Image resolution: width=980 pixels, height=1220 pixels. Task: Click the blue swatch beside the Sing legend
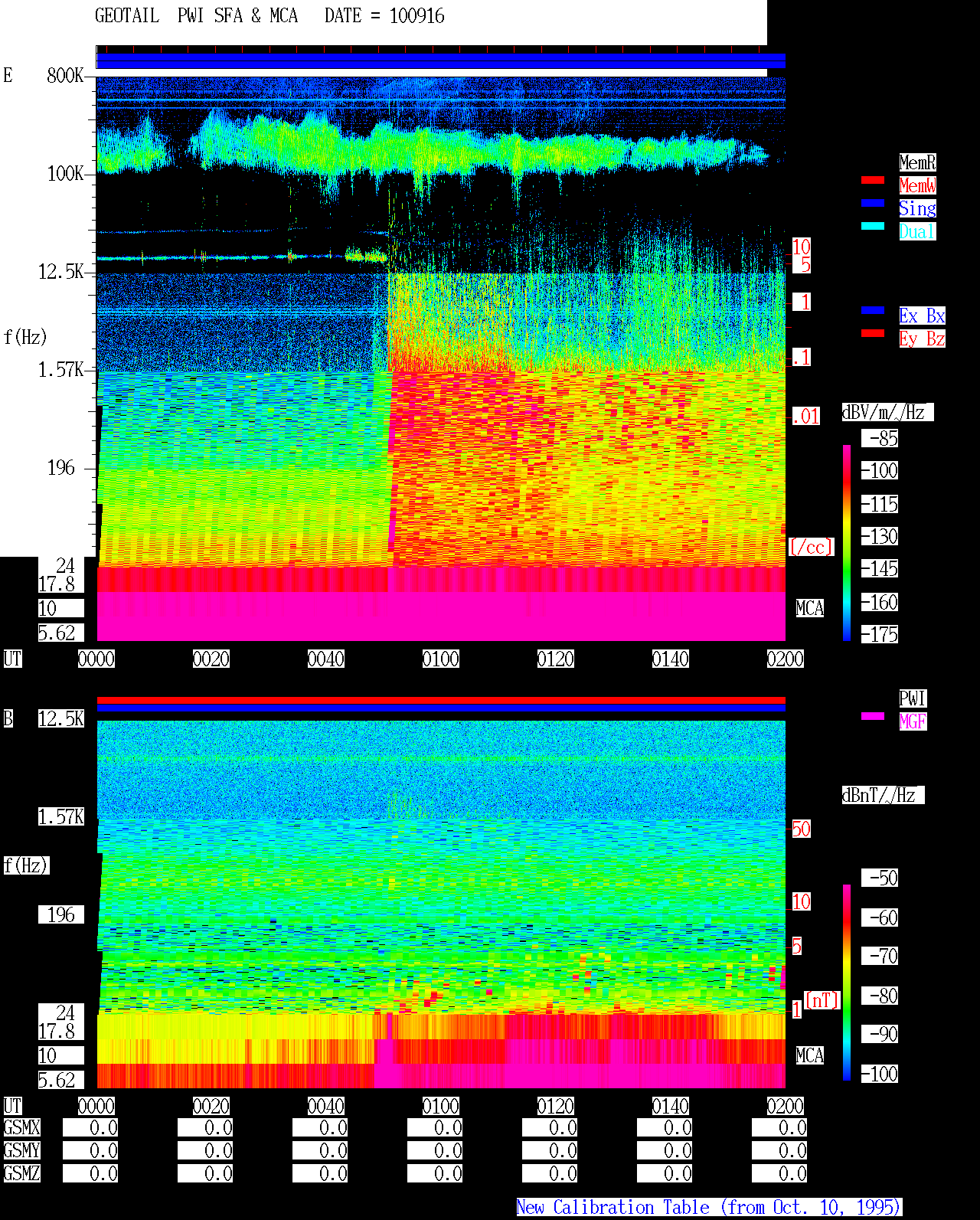tap(873, 203)
